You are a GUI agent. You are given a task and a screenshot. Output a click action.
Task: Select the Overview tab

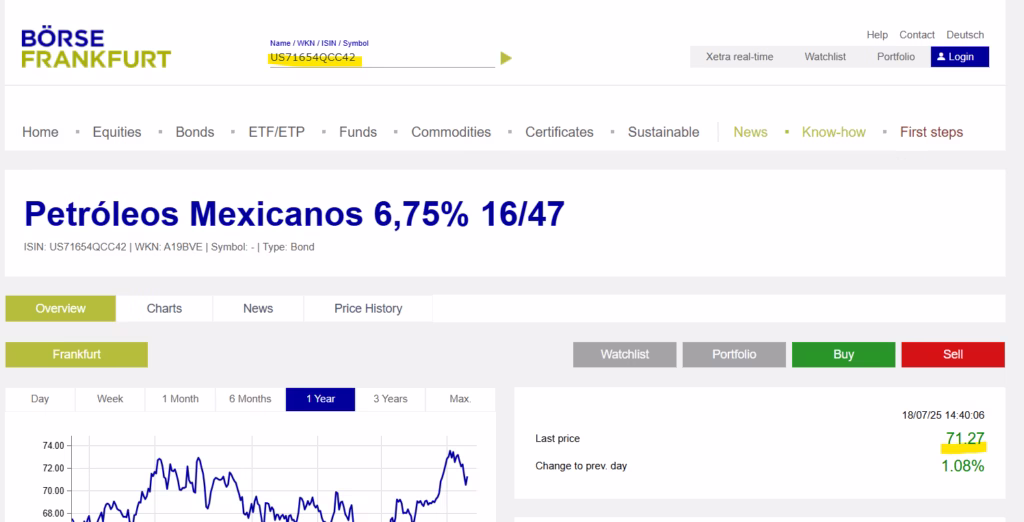tap(61, 308)
